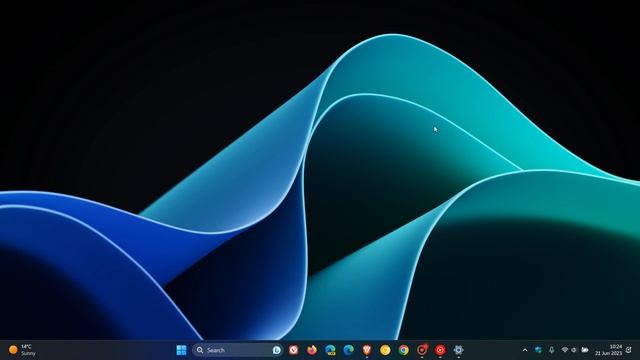Launch Brave browser from taskbar

coord(367,350)
